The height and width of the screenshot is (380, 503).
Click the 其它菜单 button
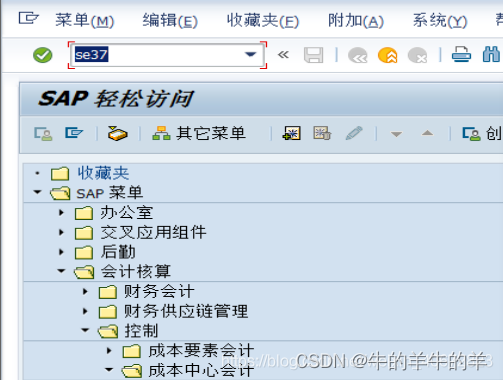199,134
